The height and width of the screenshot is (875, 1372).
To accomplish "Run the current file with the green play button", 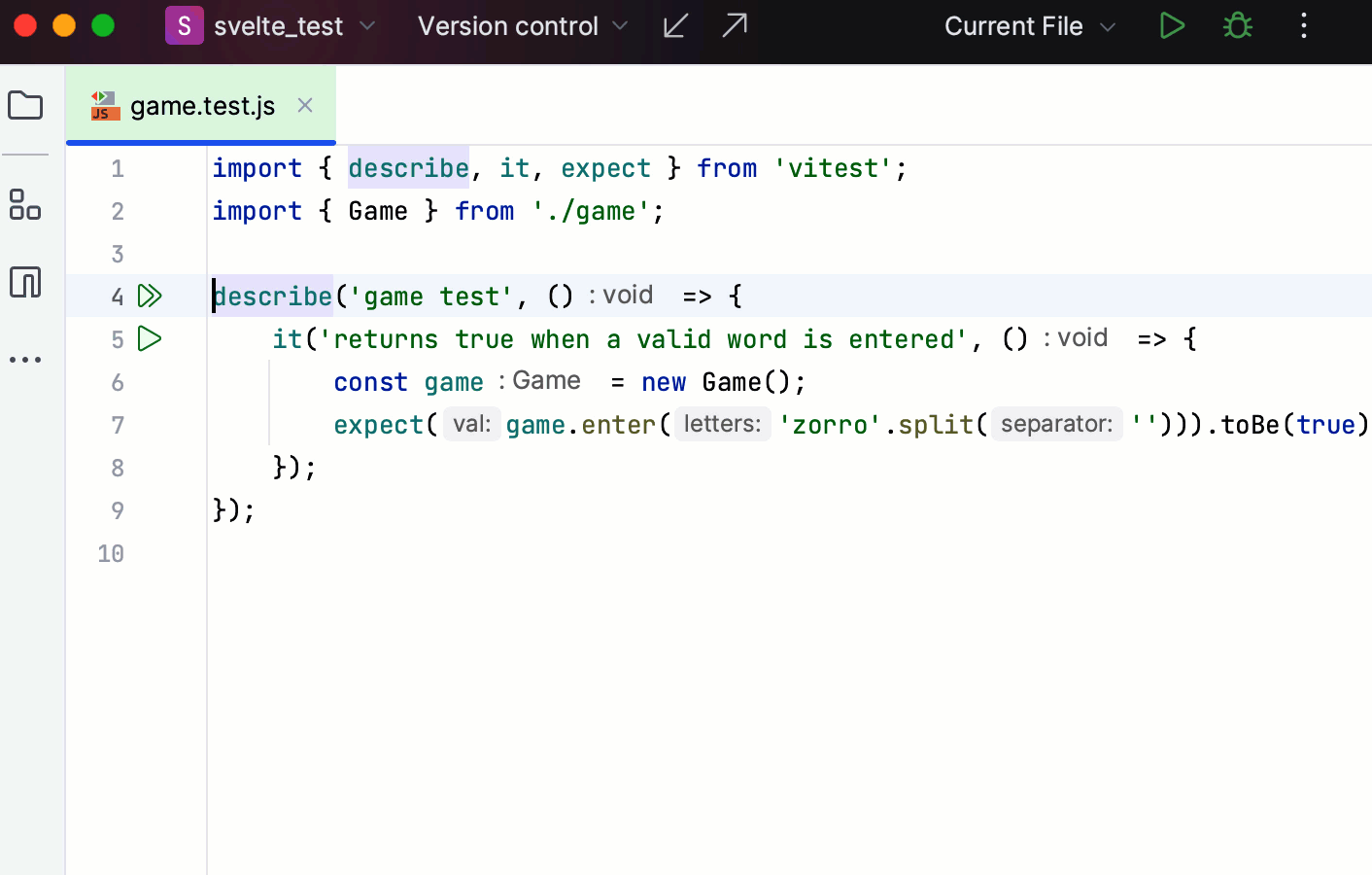I will click(1172, 26).
